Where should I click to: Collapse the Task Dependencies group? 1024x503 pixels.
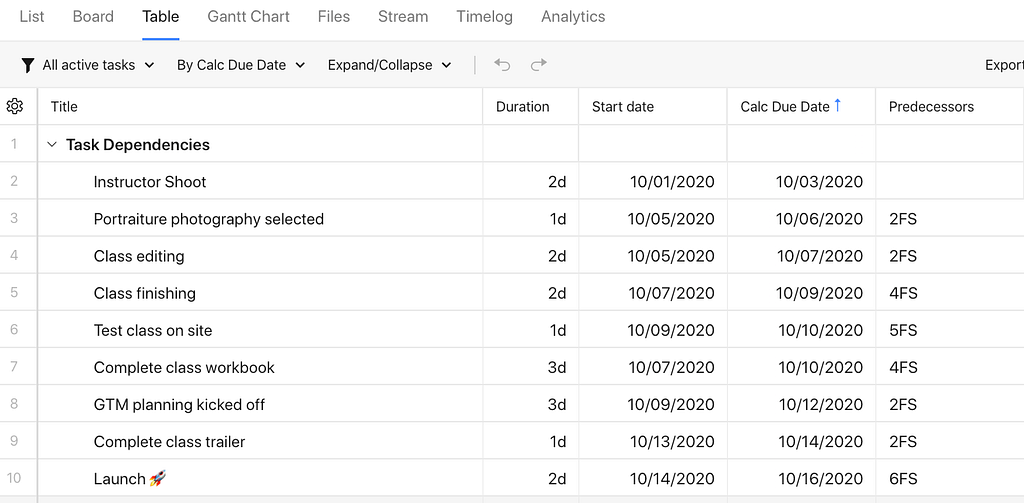tap(52, 144)
